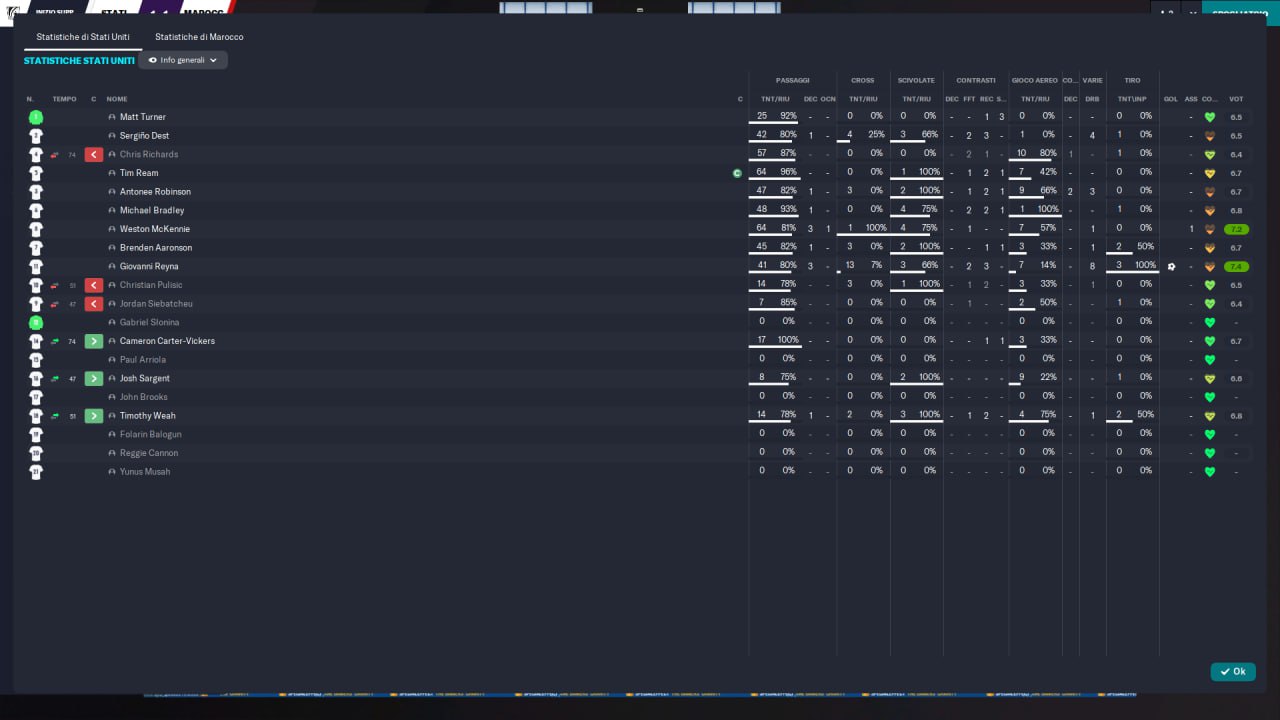The width and height of the screenshot is (1280, 720).
Task: Sort by TNT/RIU under SCIVOLATE header
Action: pos(916,99)
